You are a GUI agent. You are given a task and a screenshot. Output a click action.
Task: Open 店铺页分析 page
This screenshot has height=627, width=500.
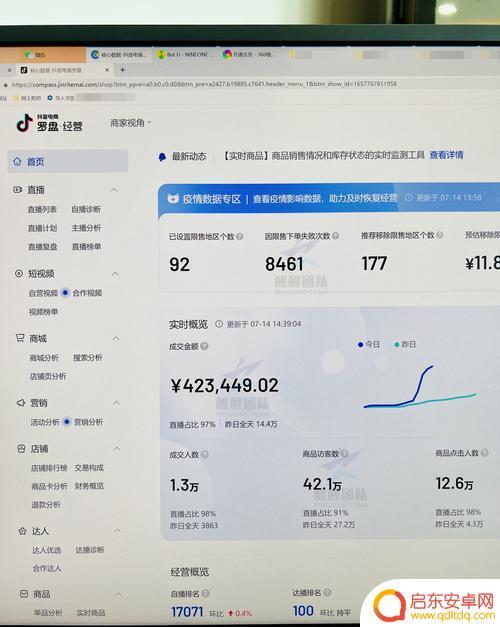(48, 376)
